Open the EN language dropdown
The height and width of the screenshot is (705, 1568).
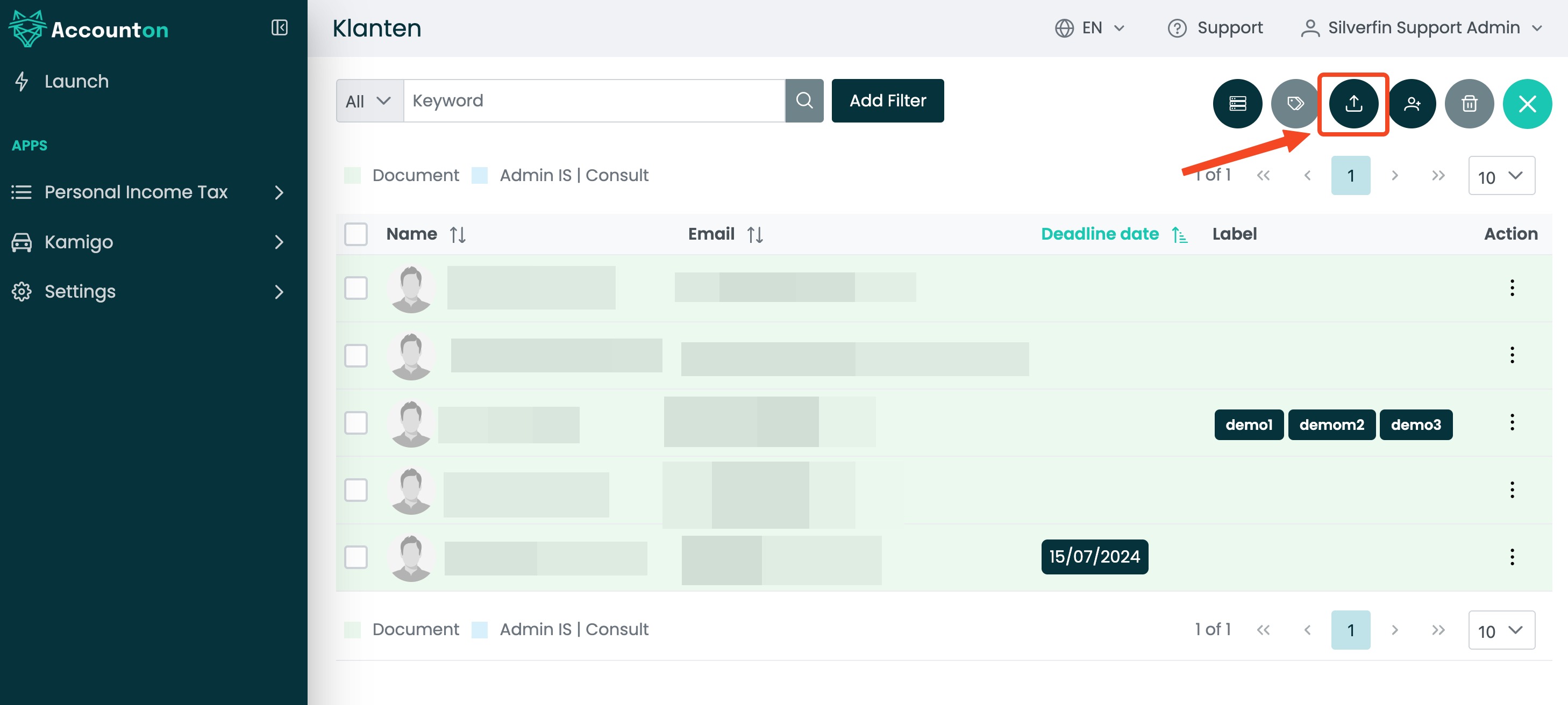click(x=1089, y=28)
